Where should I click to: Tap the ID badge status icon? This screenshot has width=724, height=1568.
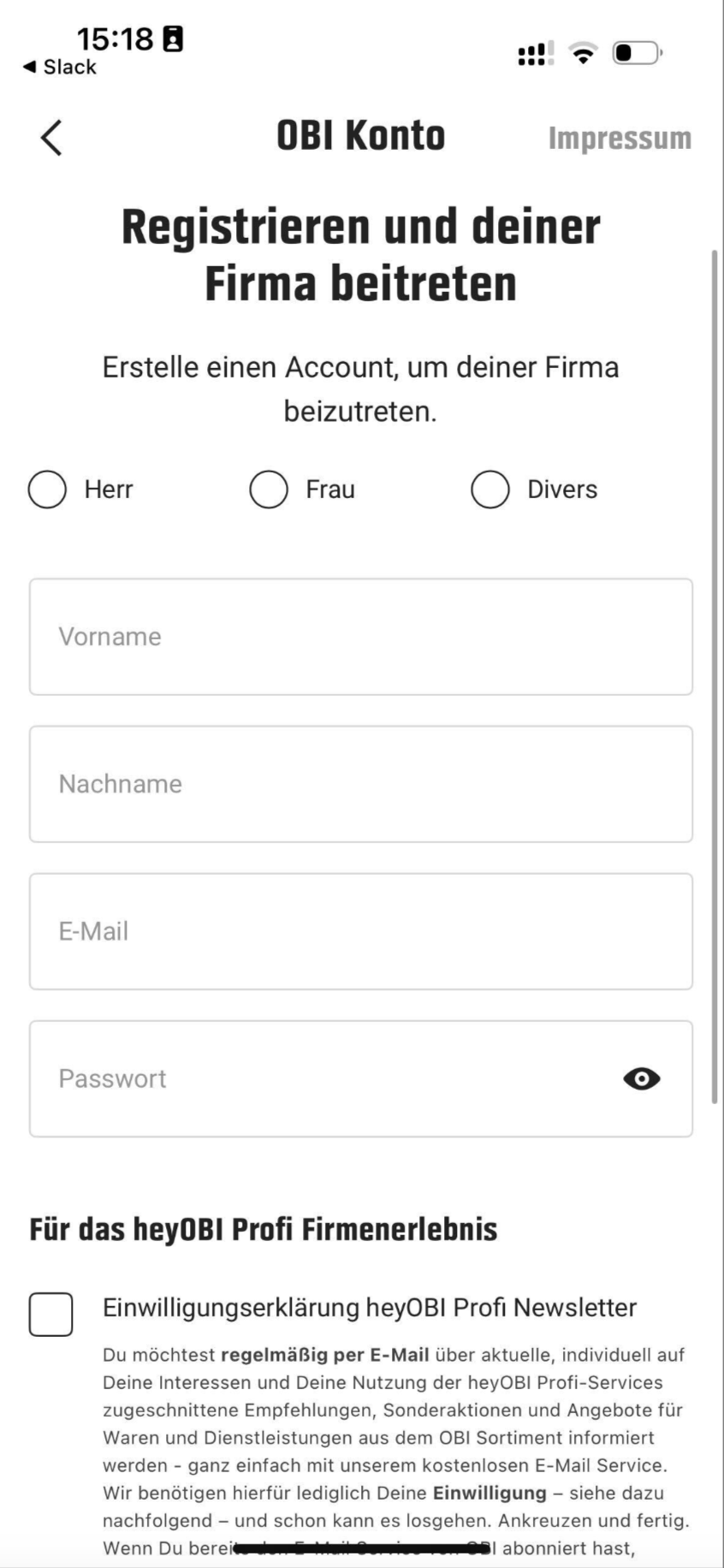point(173,39)
